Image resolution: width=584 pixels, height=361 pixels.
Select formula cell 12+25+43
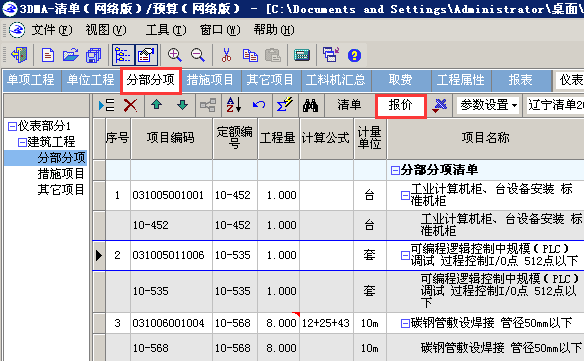[326, 323]
